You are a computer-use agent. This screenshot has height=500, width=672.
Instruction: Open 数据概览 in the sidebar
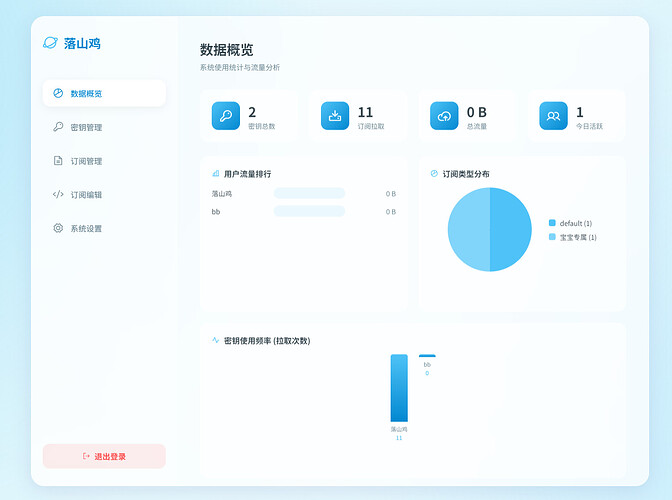pos(104,93)
